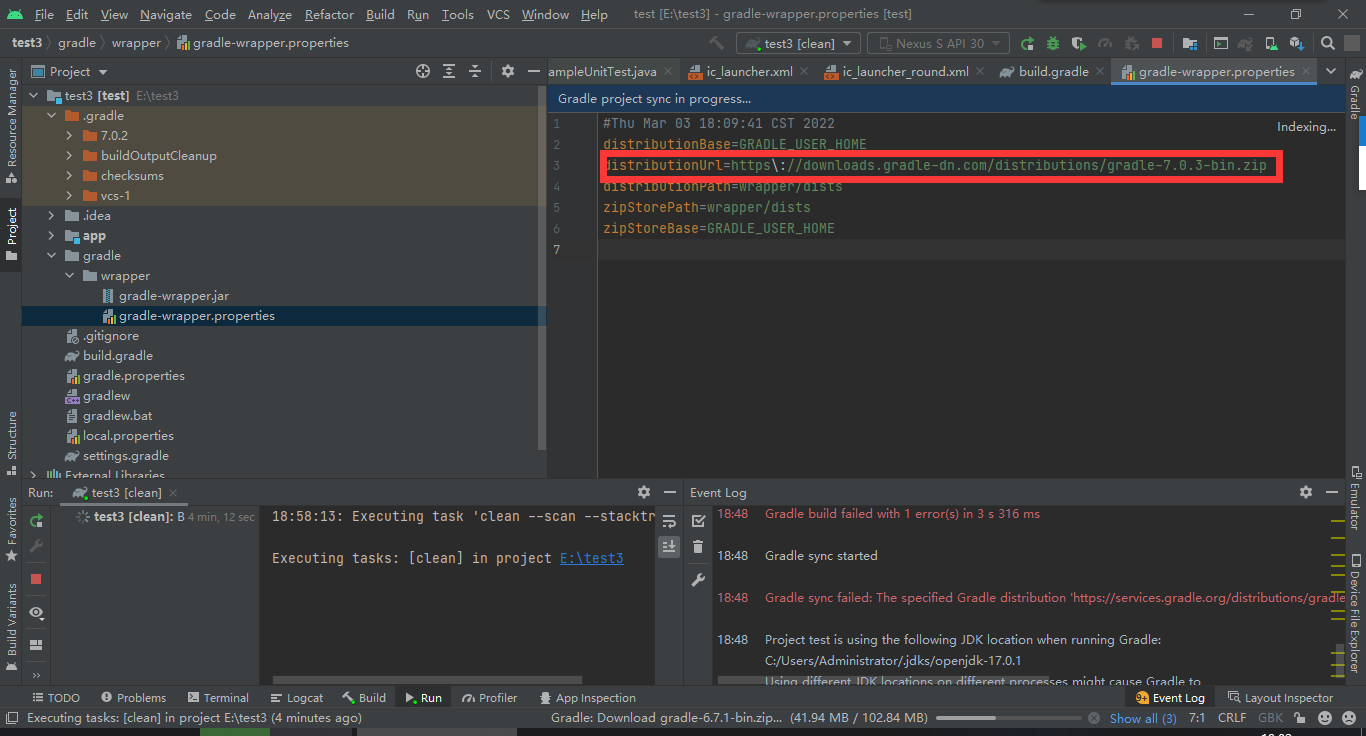1366x736 pixels.
Task: Click Restore Layout icon in Run panel
Action: coord(36,645)
